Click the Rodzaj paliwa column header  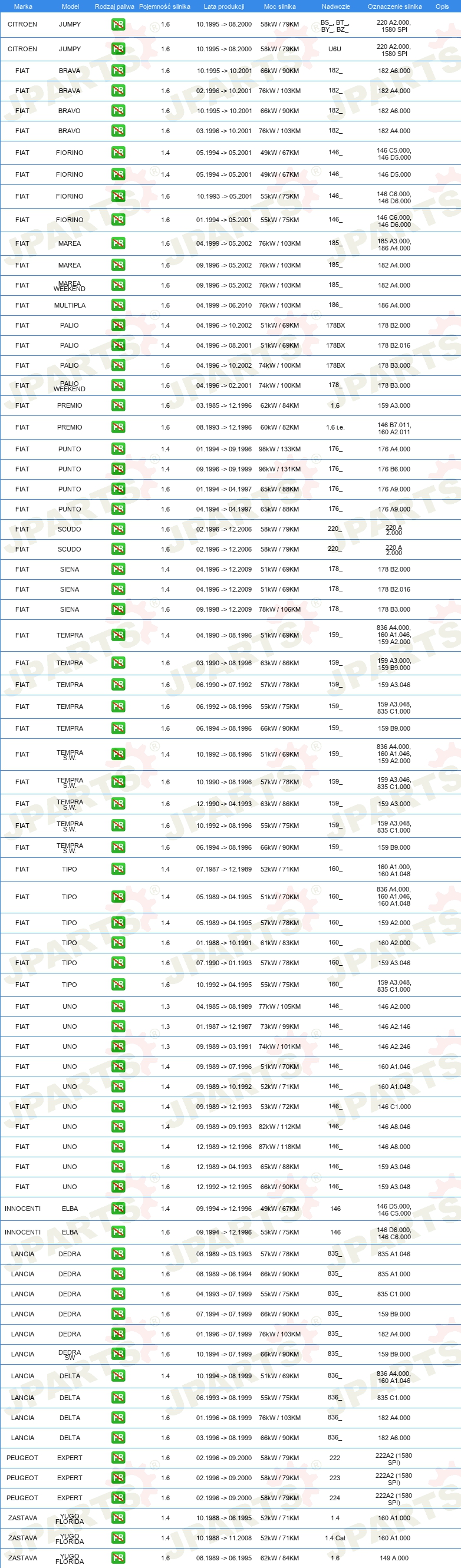click(114, 6)
